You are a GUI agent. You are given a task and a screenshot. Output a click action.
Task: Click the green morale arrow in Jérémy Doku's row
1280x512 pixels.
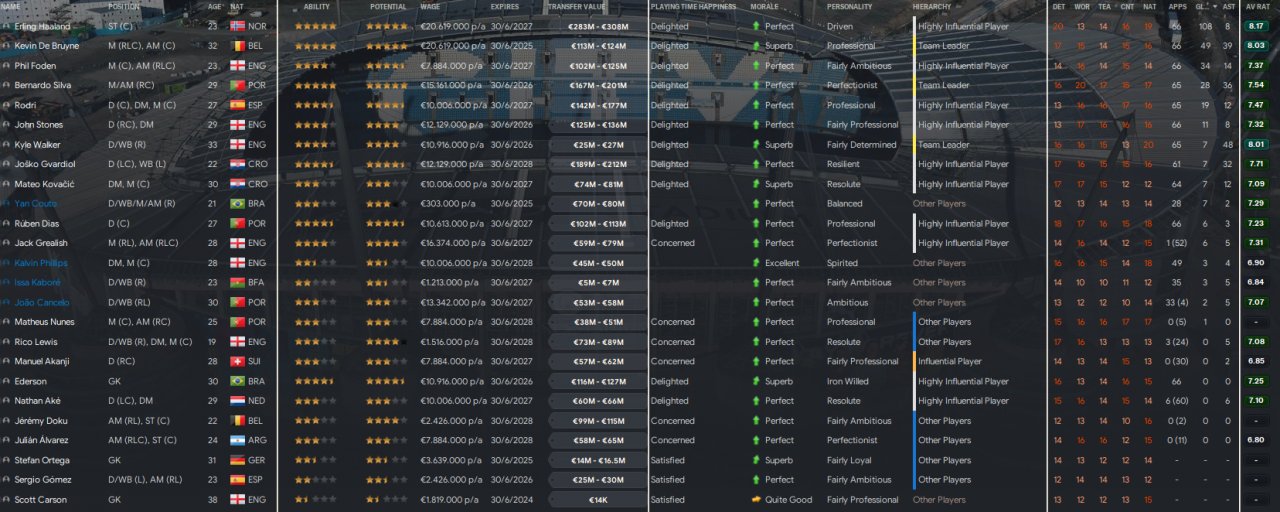[x=756, y=421]
